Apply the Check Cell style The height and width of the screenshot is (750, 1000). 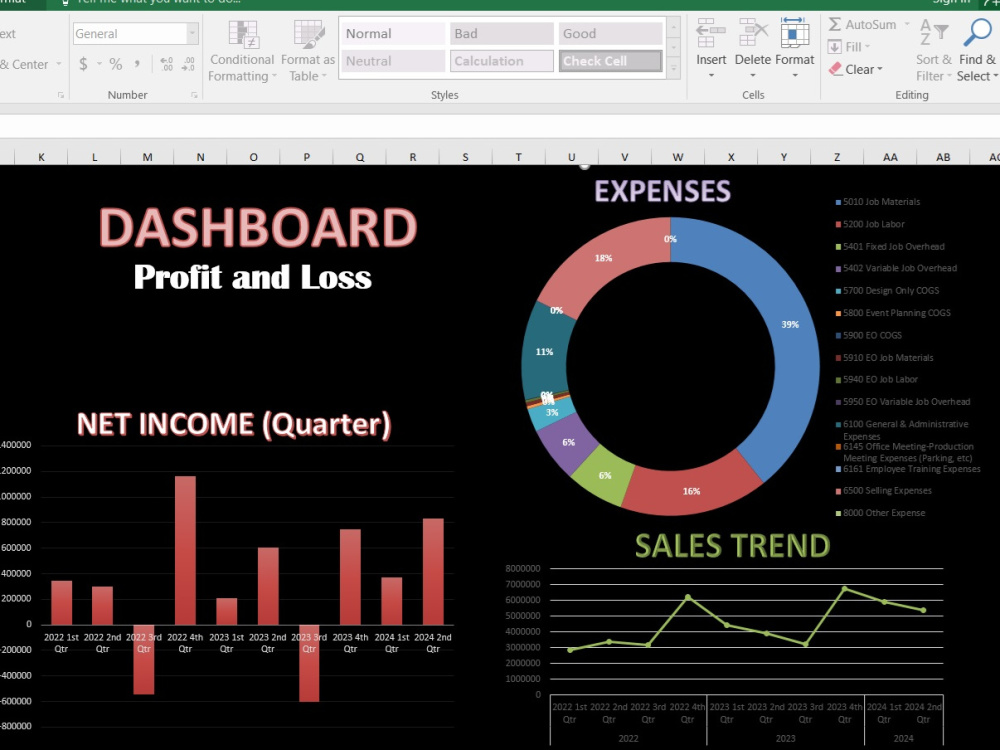pyautogui.click(x=610, y=61)
